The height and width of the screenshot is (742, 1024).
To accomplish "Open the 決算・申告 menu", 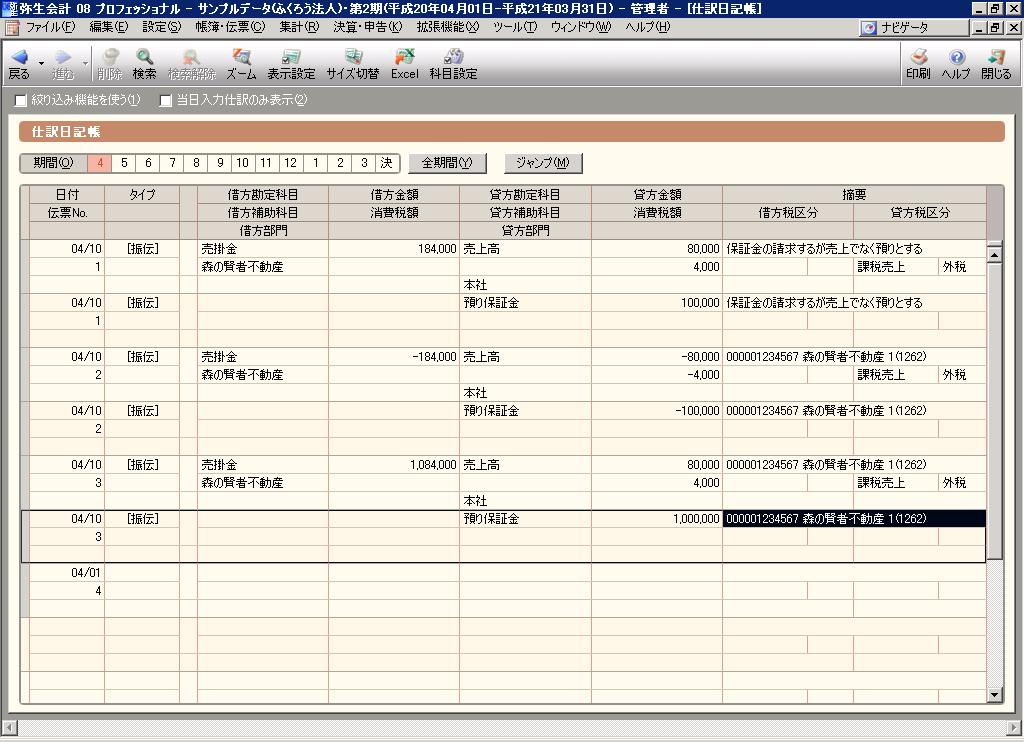I will pos(368,27).
